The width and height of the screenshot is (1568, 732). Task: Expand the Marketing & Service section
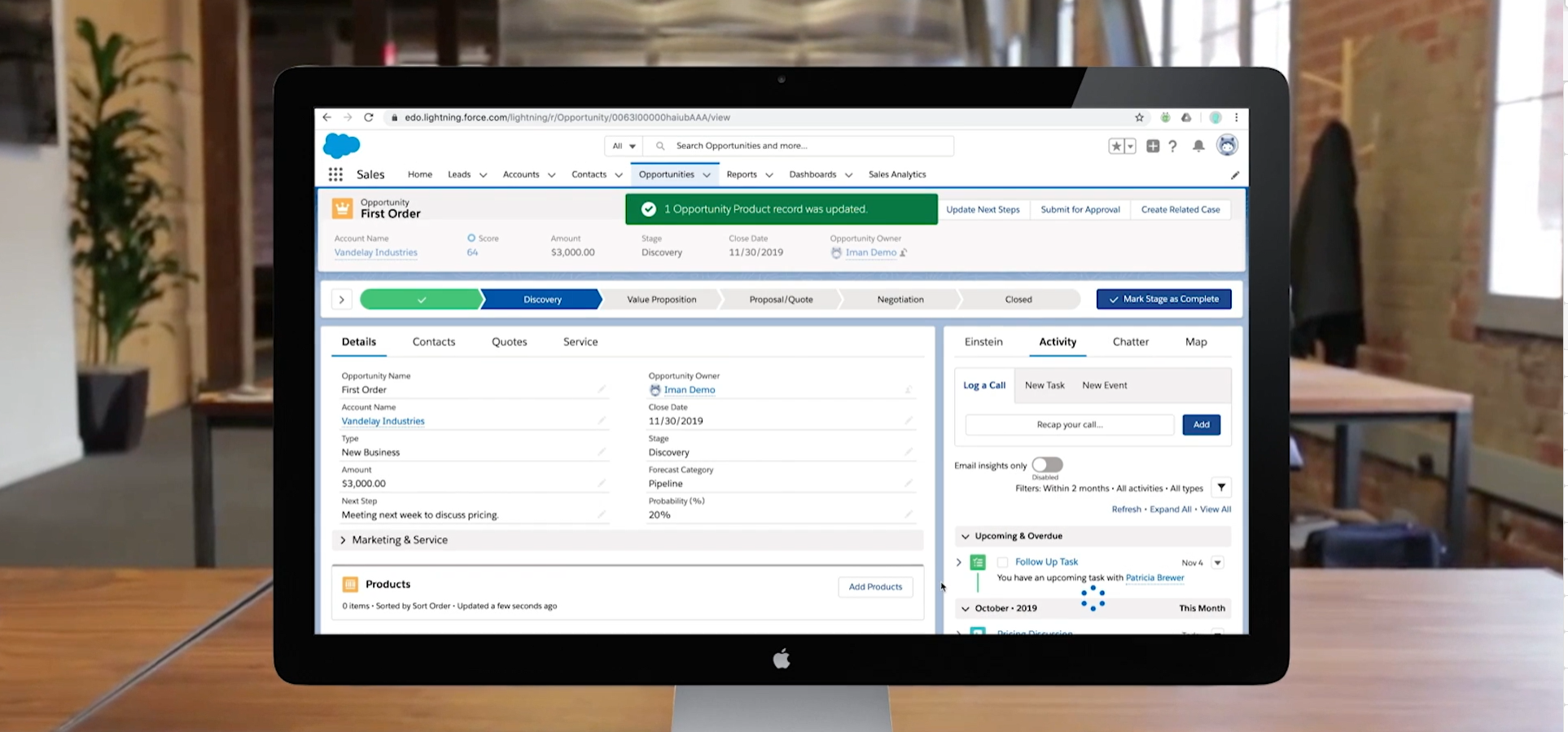[x=343, y=540]
